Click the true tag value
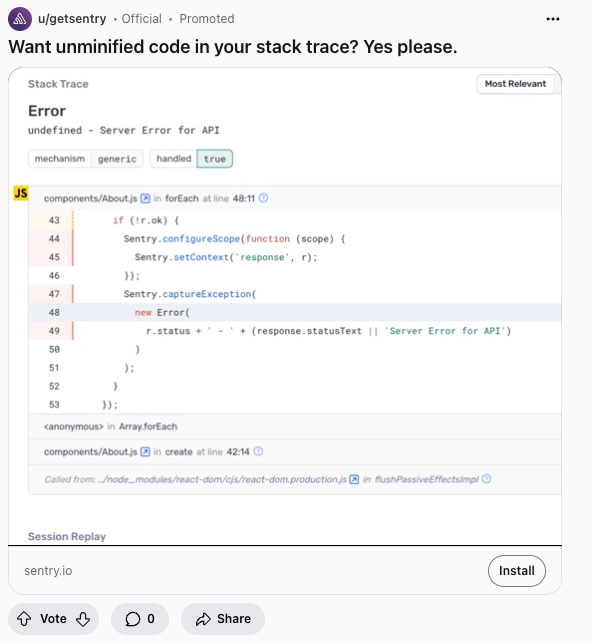 pos(215,159)
